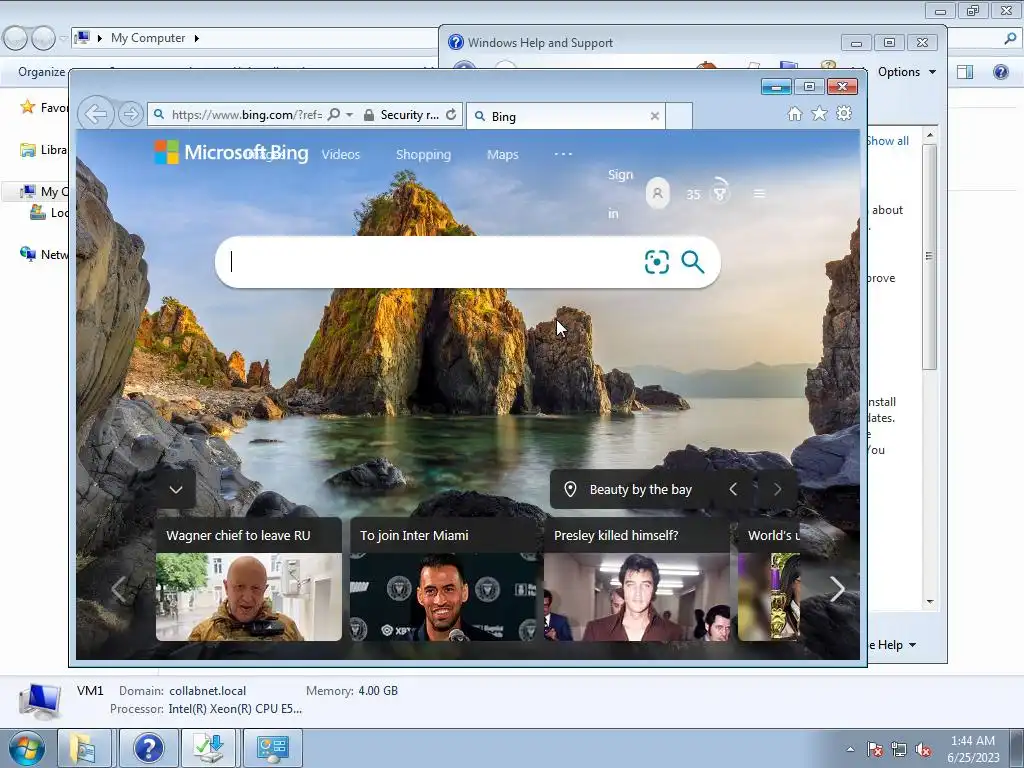Open the three-dot more menu on Bing
Image resolution: width=1024 pixels, height=768 pixels.
(563, 154)
